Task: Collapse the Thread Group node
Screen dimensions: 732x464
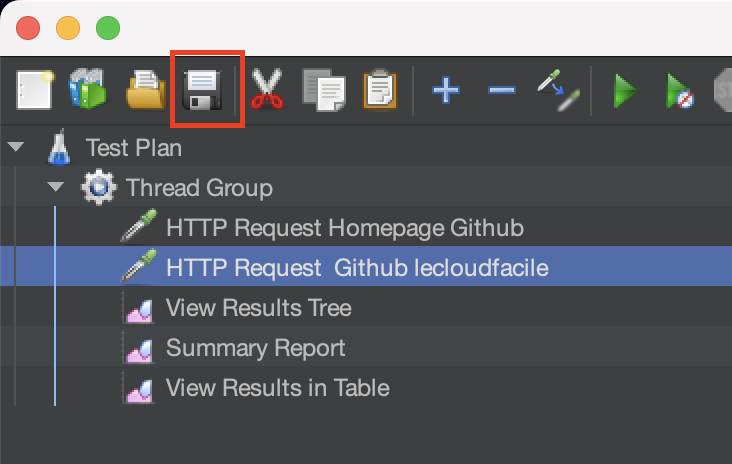Action: tap(56, 187)
